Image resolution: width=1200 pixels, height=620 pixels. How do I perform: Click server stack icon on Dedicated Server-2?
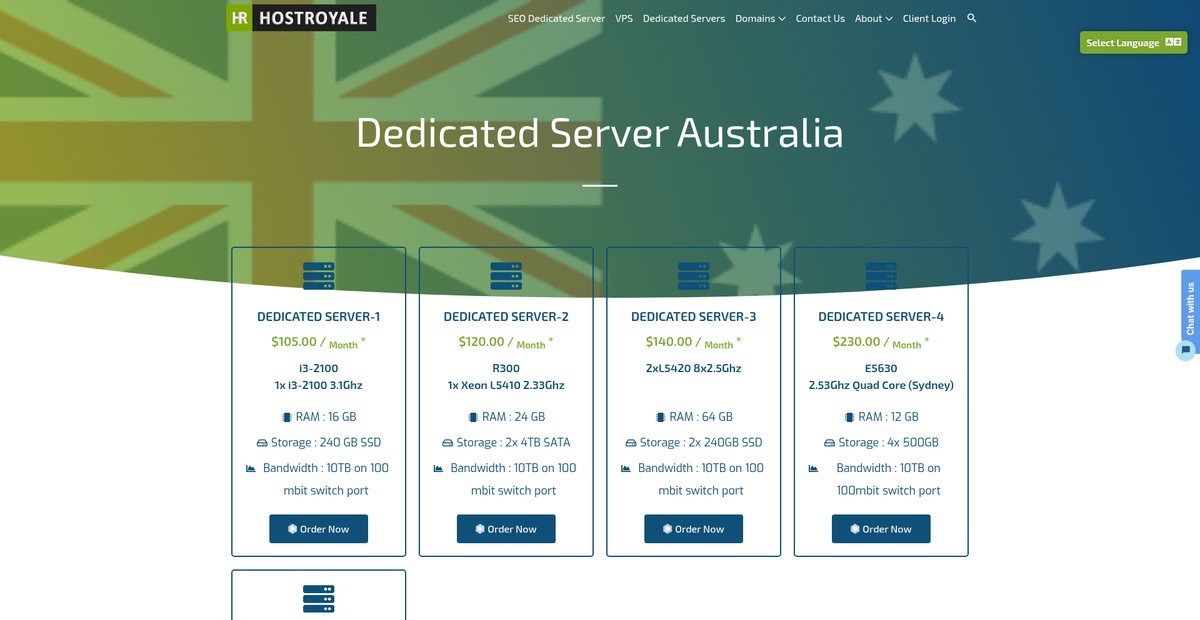506,276
